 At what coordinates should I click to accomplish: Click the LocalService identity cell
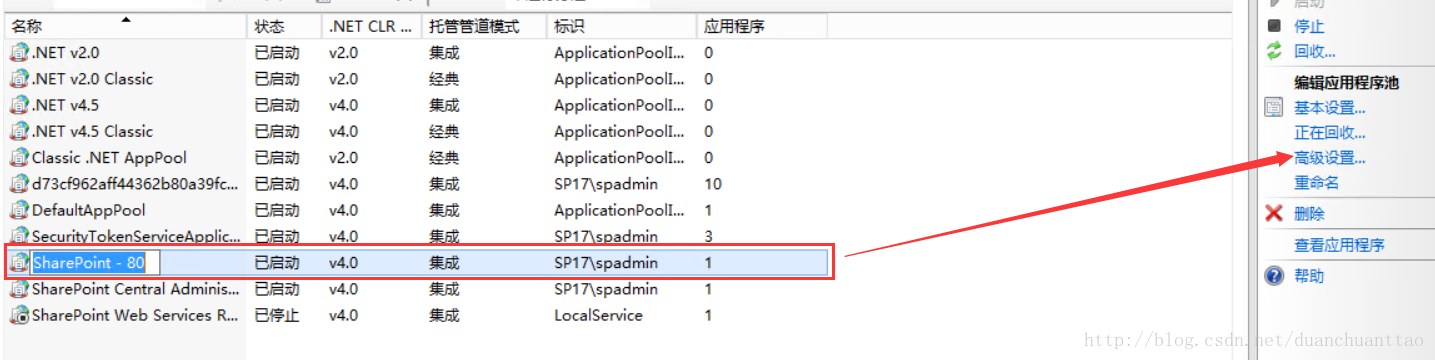point(598,315)
